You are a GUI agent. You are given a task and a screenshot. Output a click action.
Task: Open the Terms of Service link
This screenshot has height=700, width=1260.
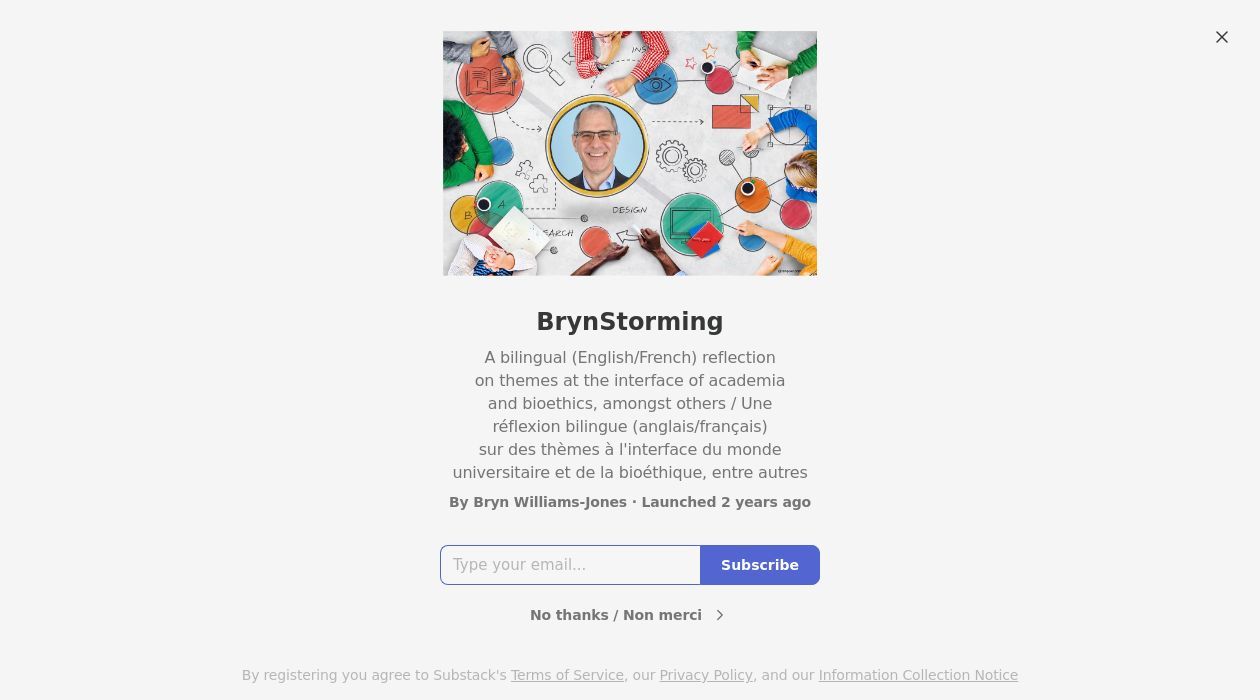(567, 675)
